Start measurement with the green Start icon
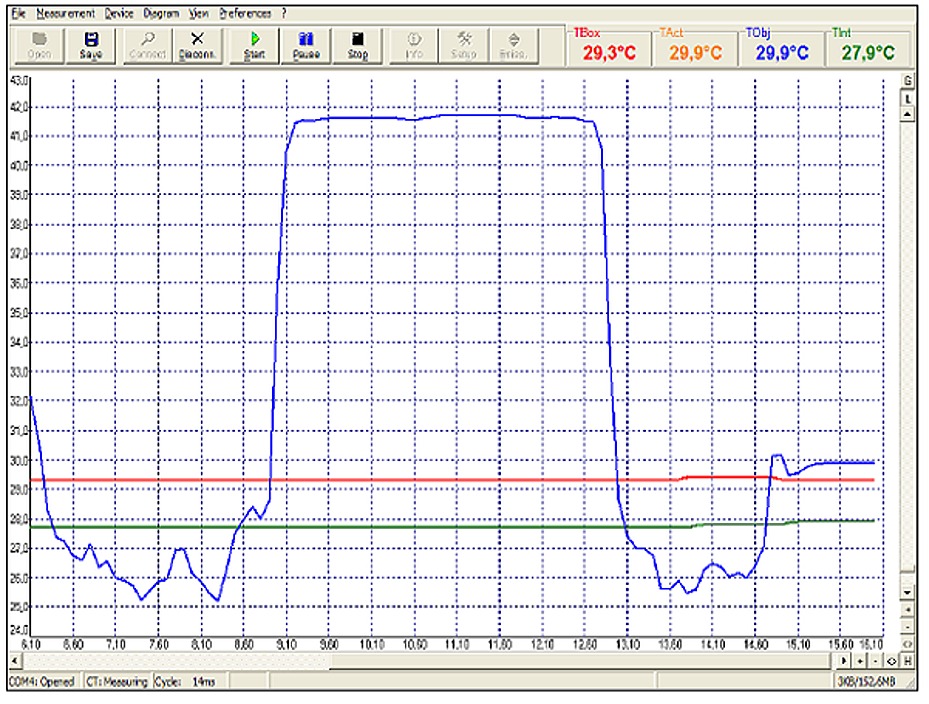 [254, 44]
